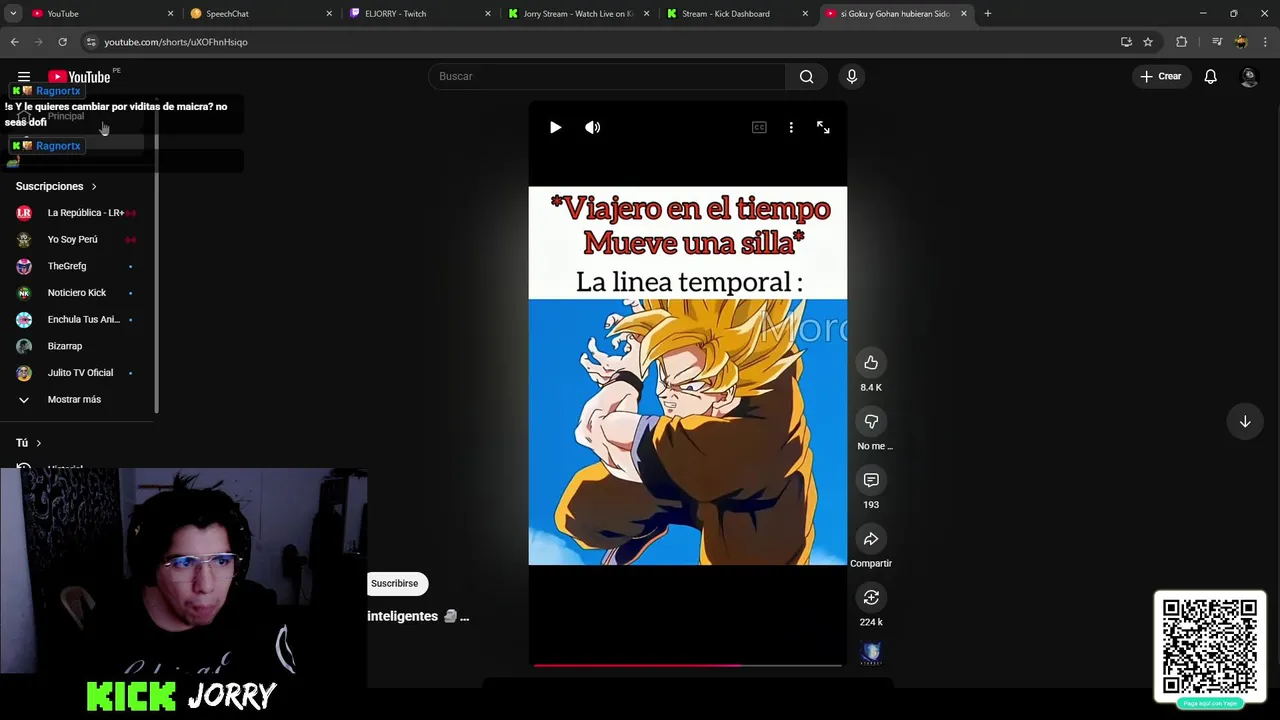This screenshot has width=1280, height=720.
Task: Go back in browser history
Action: click(14, 42)
